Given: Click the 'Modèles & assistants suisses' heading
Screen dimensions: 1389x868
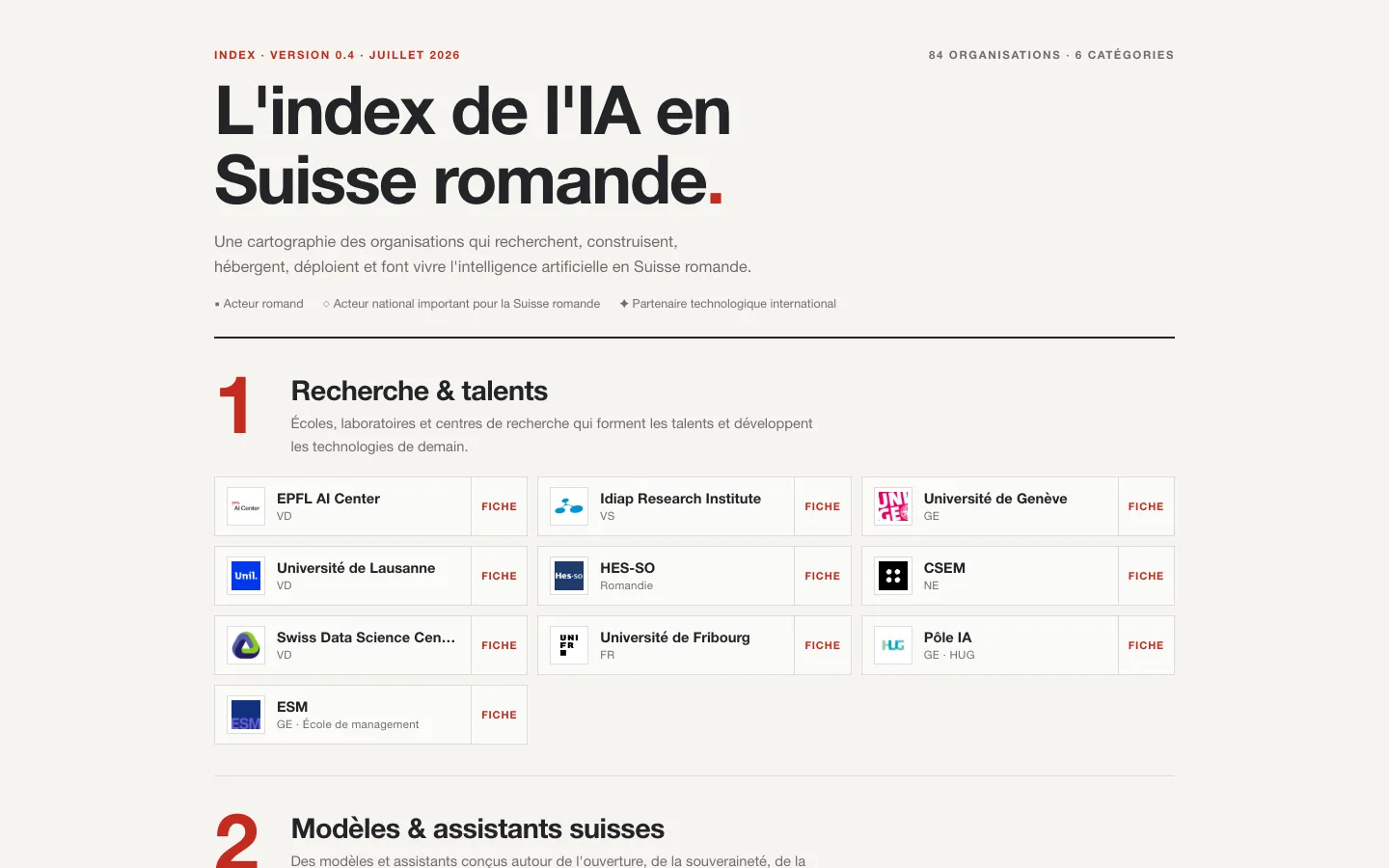Looking at the screenshot, I should click(477, 828).
